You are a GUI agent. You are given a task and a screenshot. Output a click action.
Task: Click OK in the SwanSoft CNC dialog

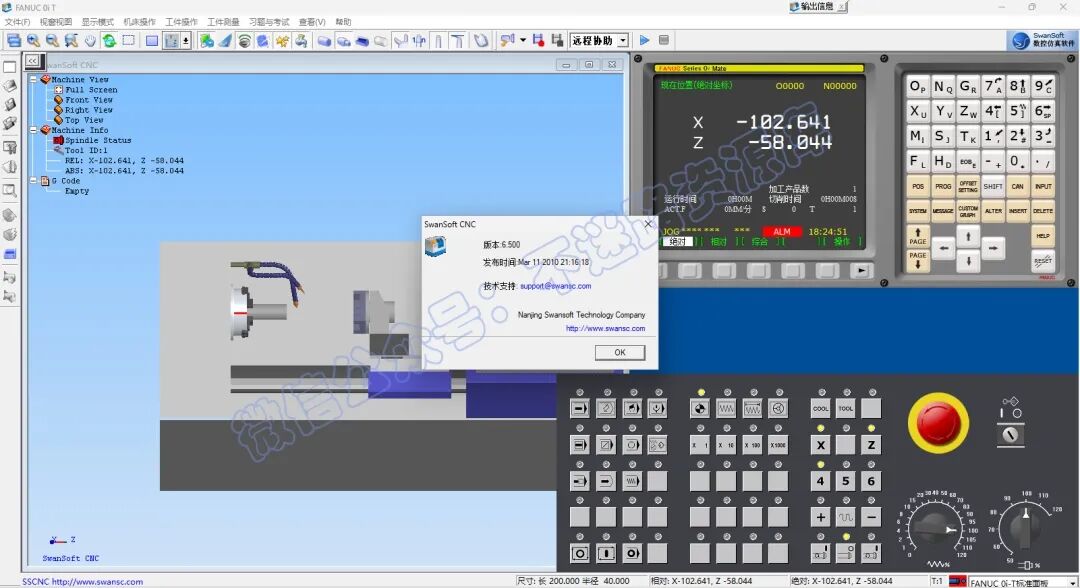[620, 353]
